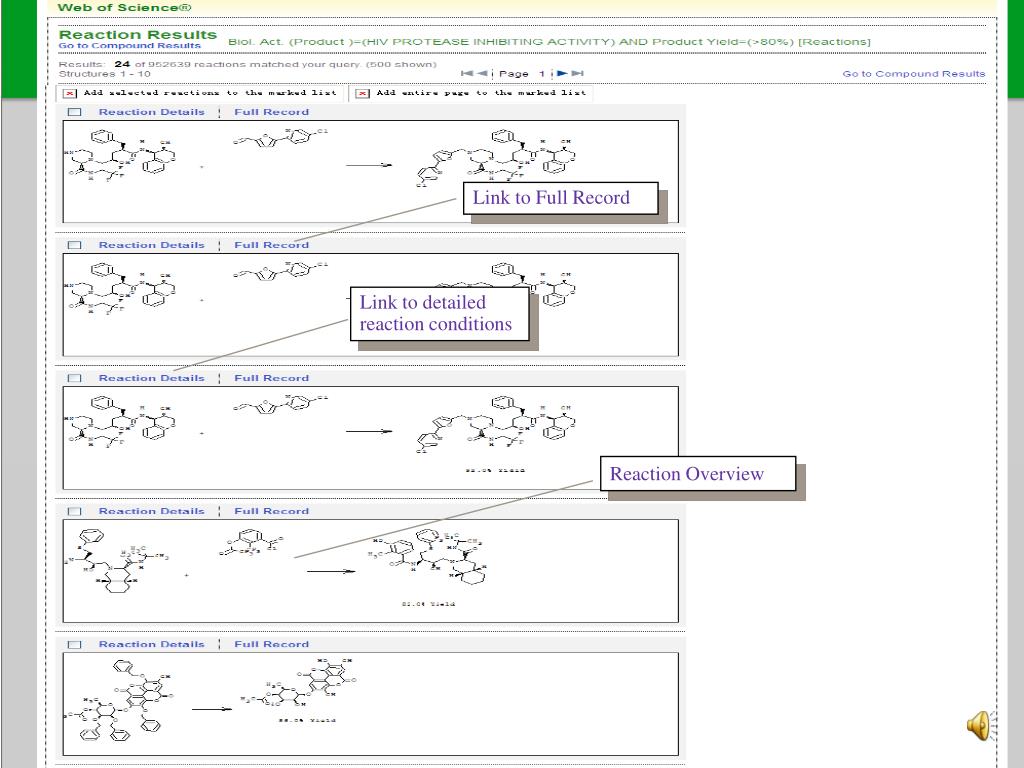The width and height of the screenshot is (1024, 768).
Task: Click the speaker audio icon
Action: [981, 726]
